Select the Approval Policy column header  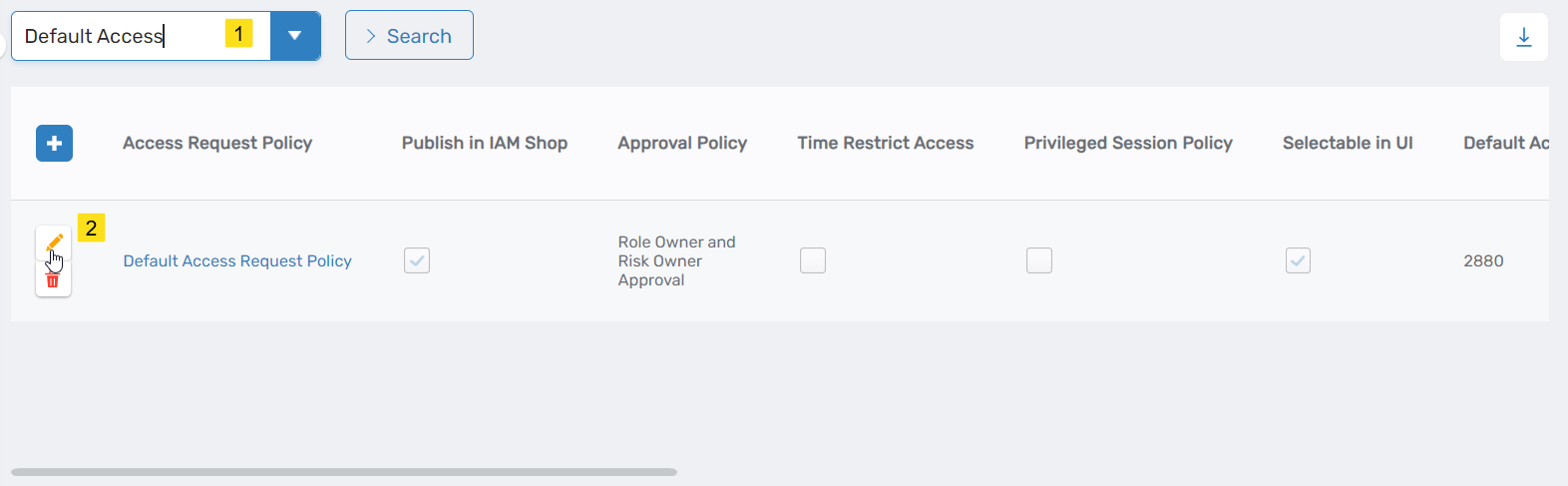point(682,143)
